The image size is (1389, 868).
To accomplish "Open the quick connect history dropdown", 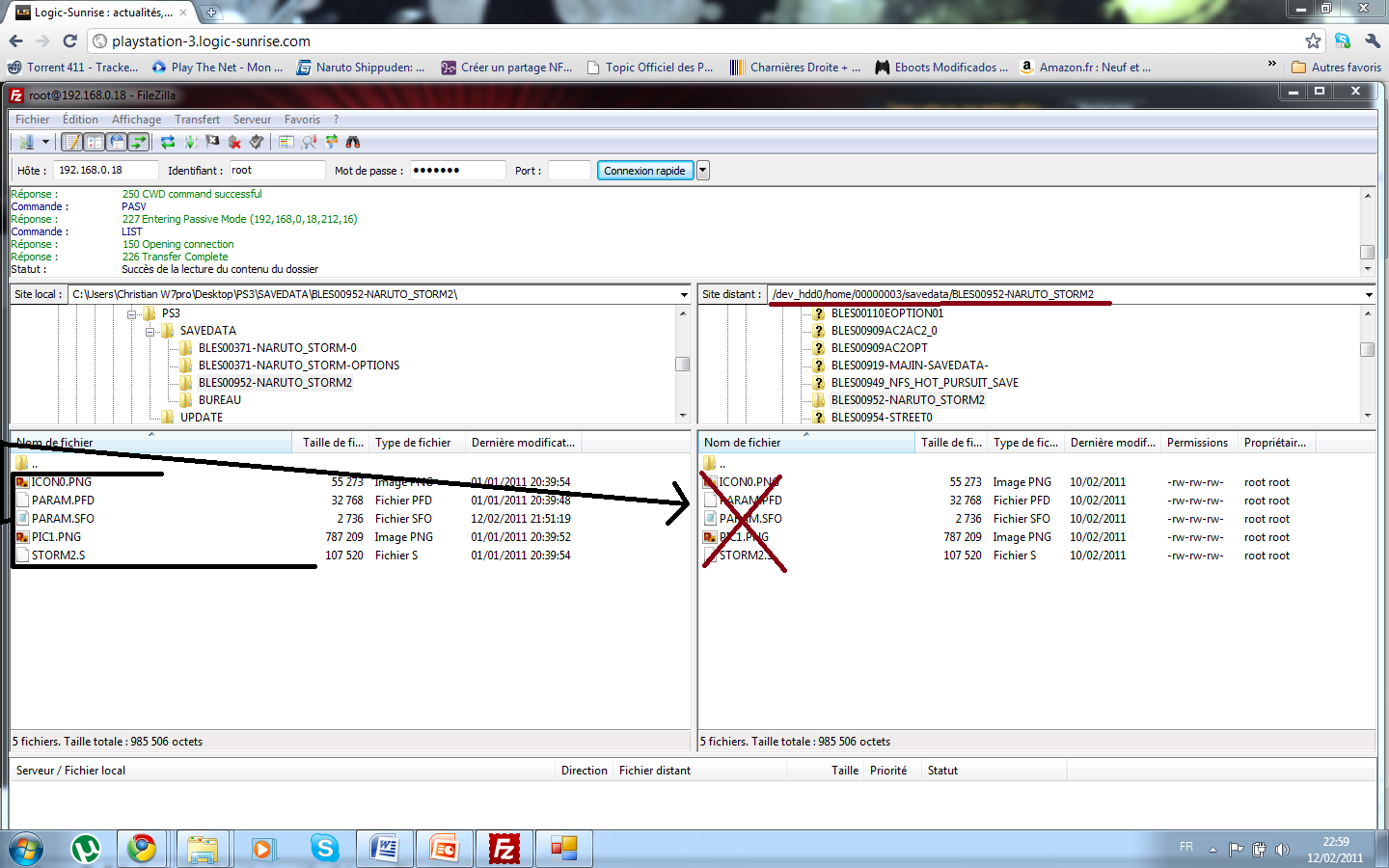I will pos(703,171).
